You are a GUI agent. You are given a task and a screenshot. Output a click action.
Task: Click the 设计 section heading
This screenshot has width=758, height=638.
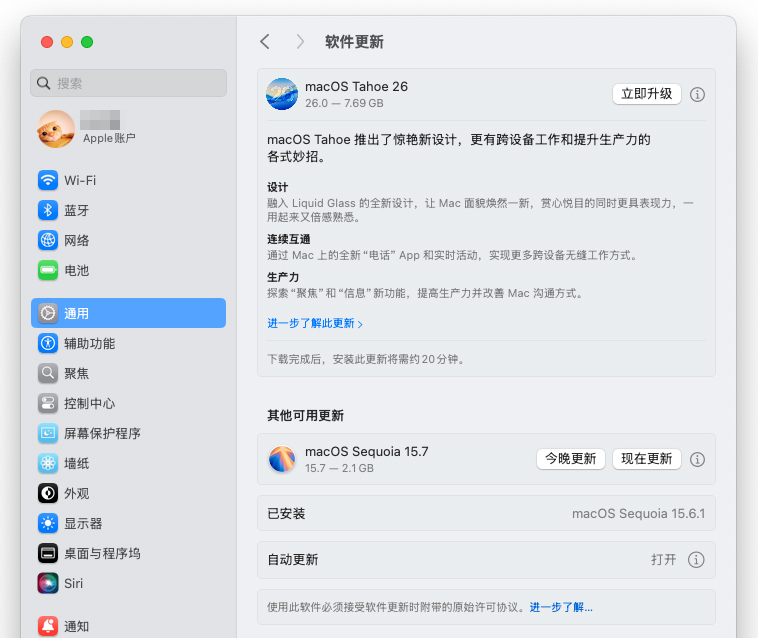[277, 187]
